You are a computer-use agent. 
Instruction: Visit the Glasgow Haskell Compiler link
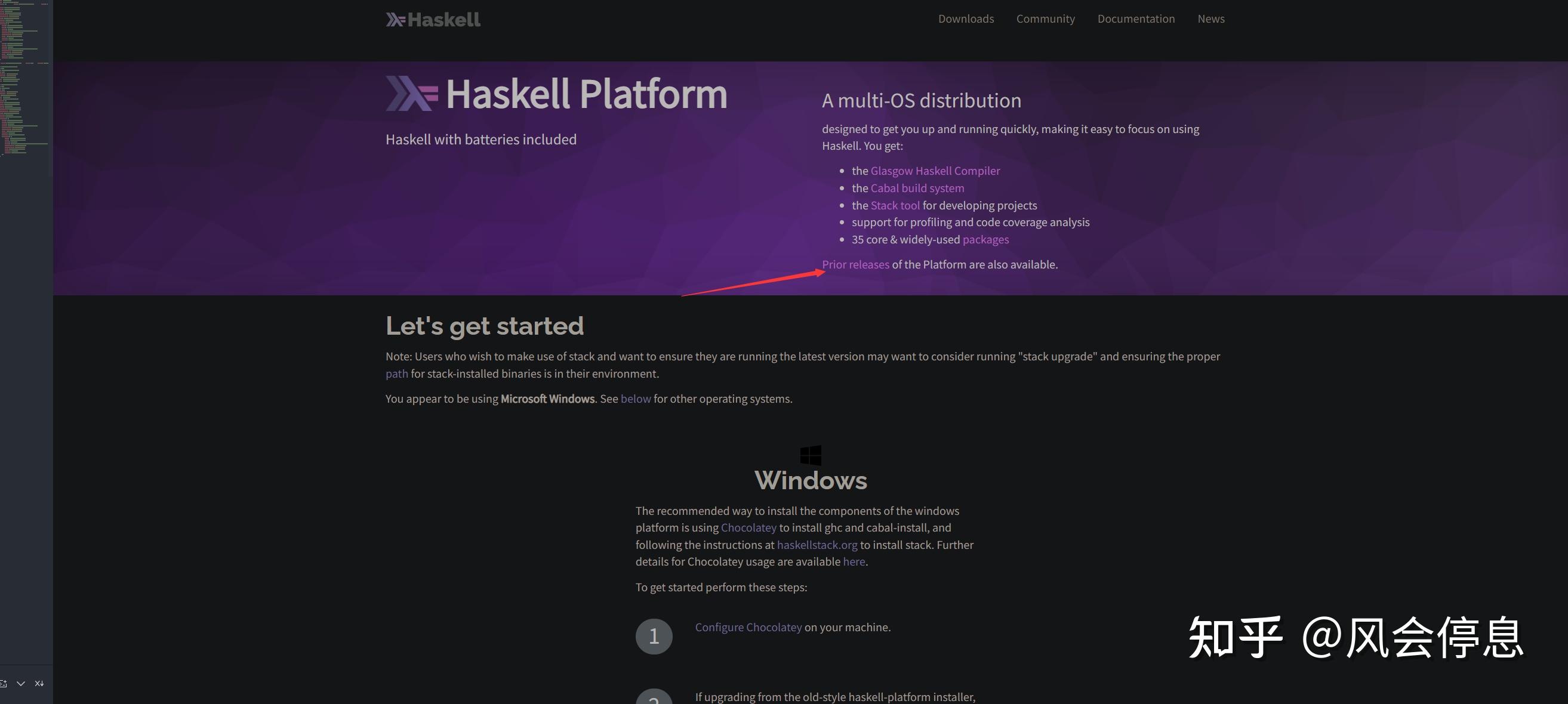(935, 171)
